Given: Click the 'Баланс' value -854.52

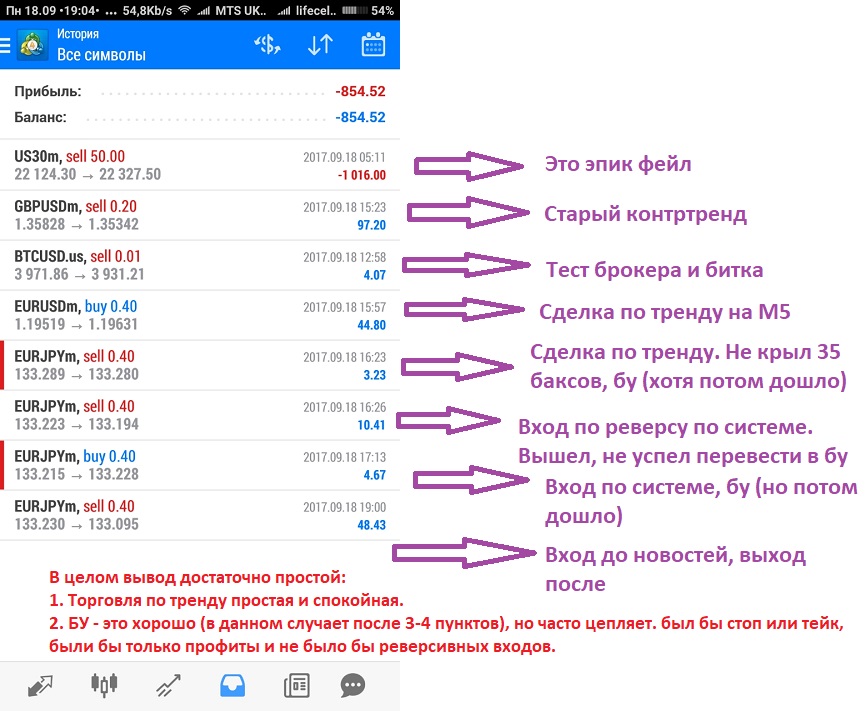Looking at the screenshot, I should (360, 117).
